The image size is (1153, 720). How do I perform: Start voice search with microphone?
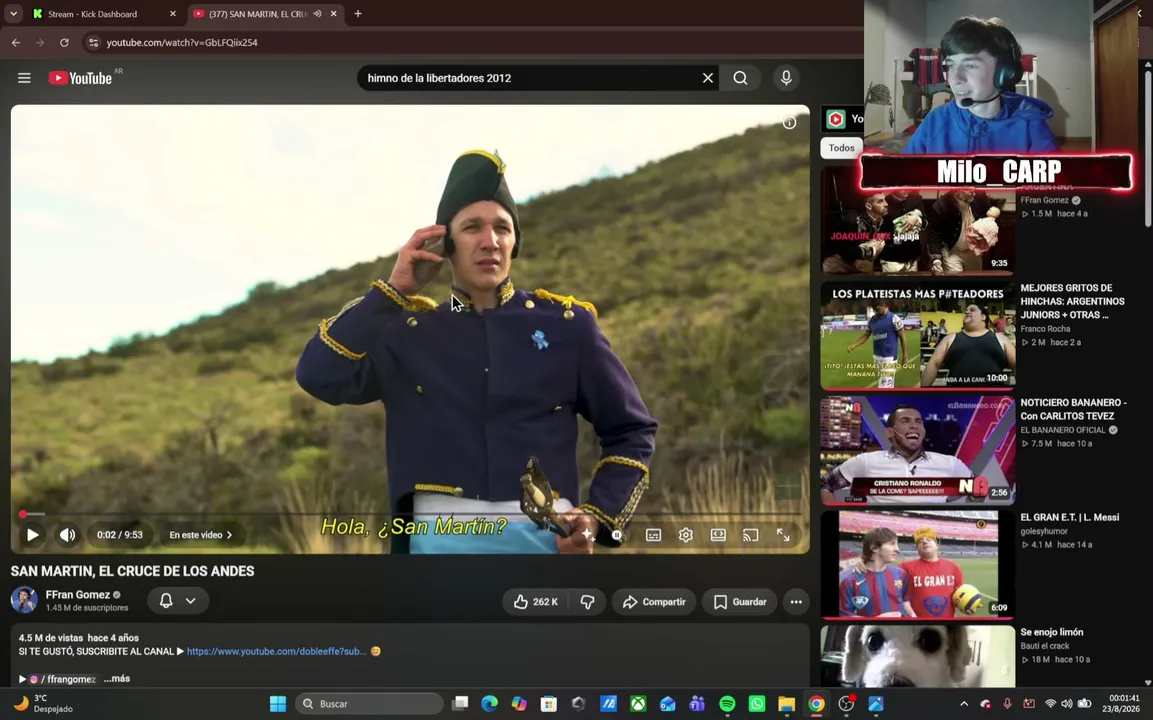click(786, 78)
